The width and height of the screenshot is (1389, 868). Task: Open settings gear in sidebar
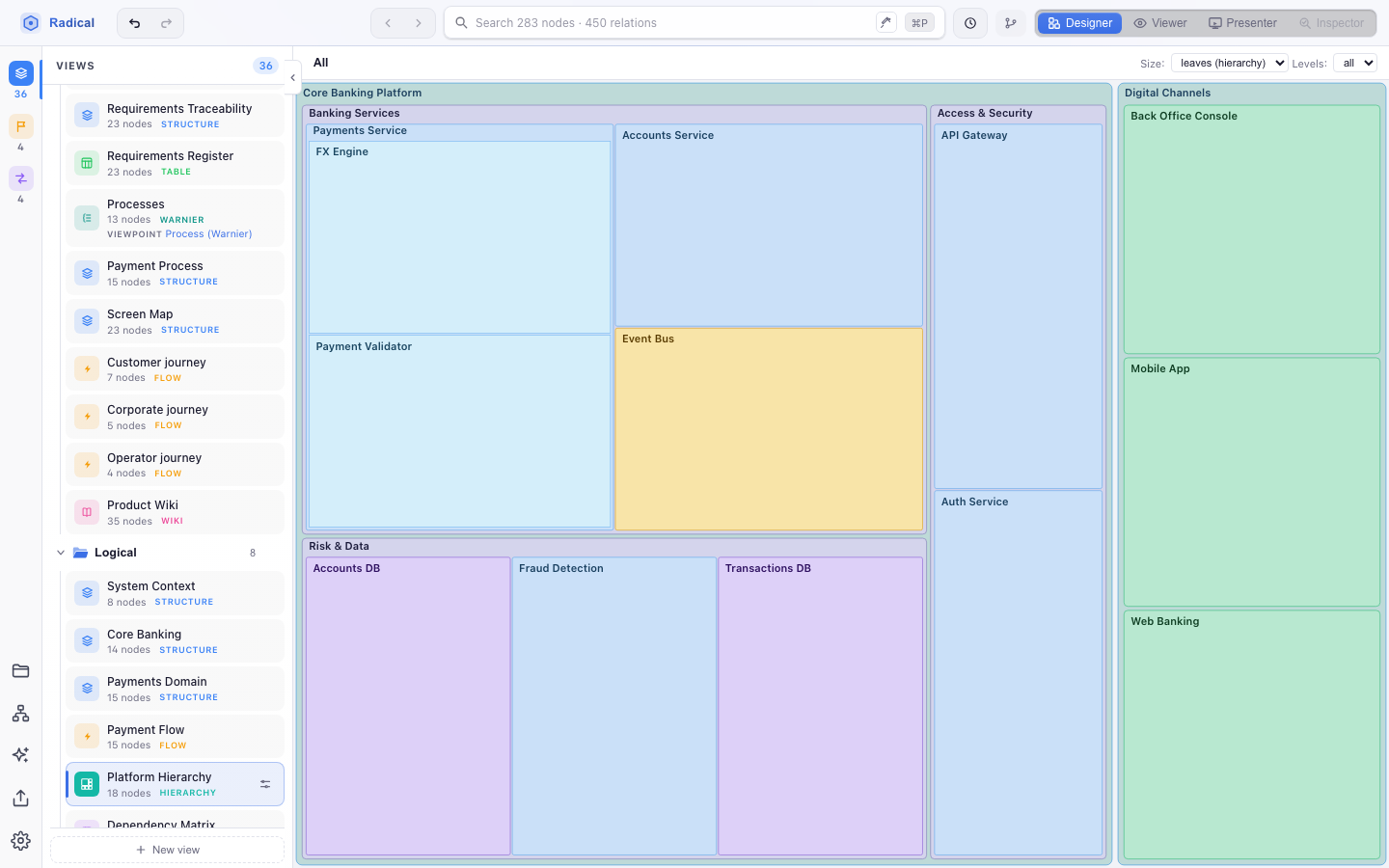[21, 841]
